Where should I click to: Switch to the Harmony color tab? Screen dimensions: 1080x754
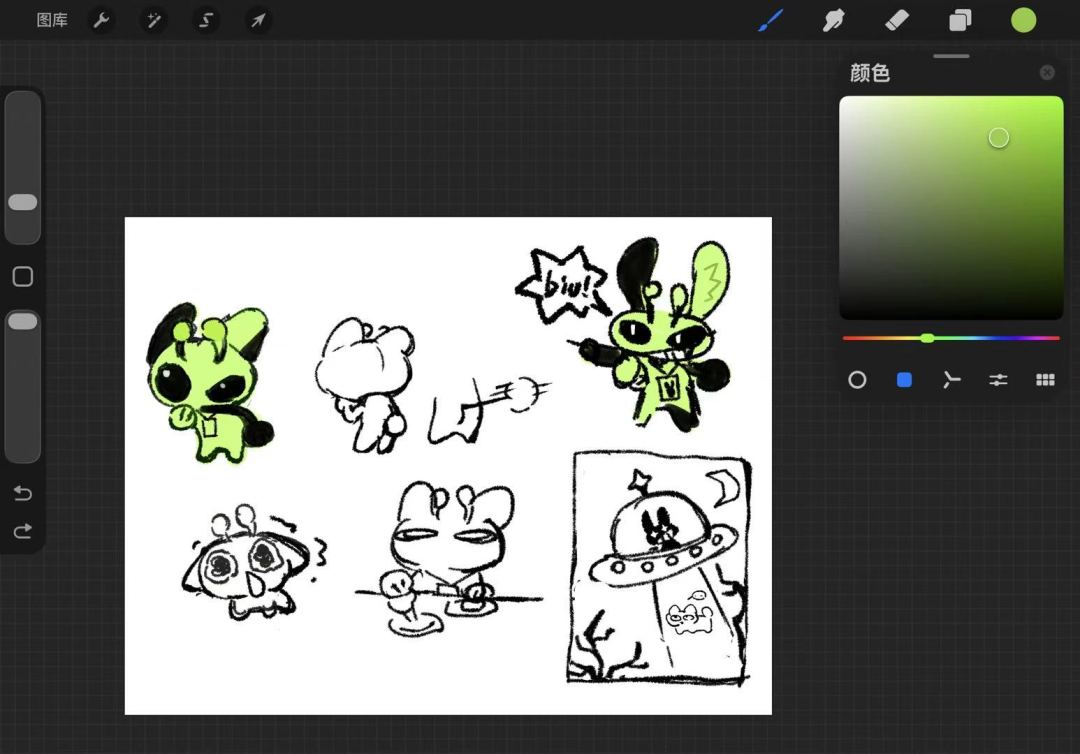[951, 379]
